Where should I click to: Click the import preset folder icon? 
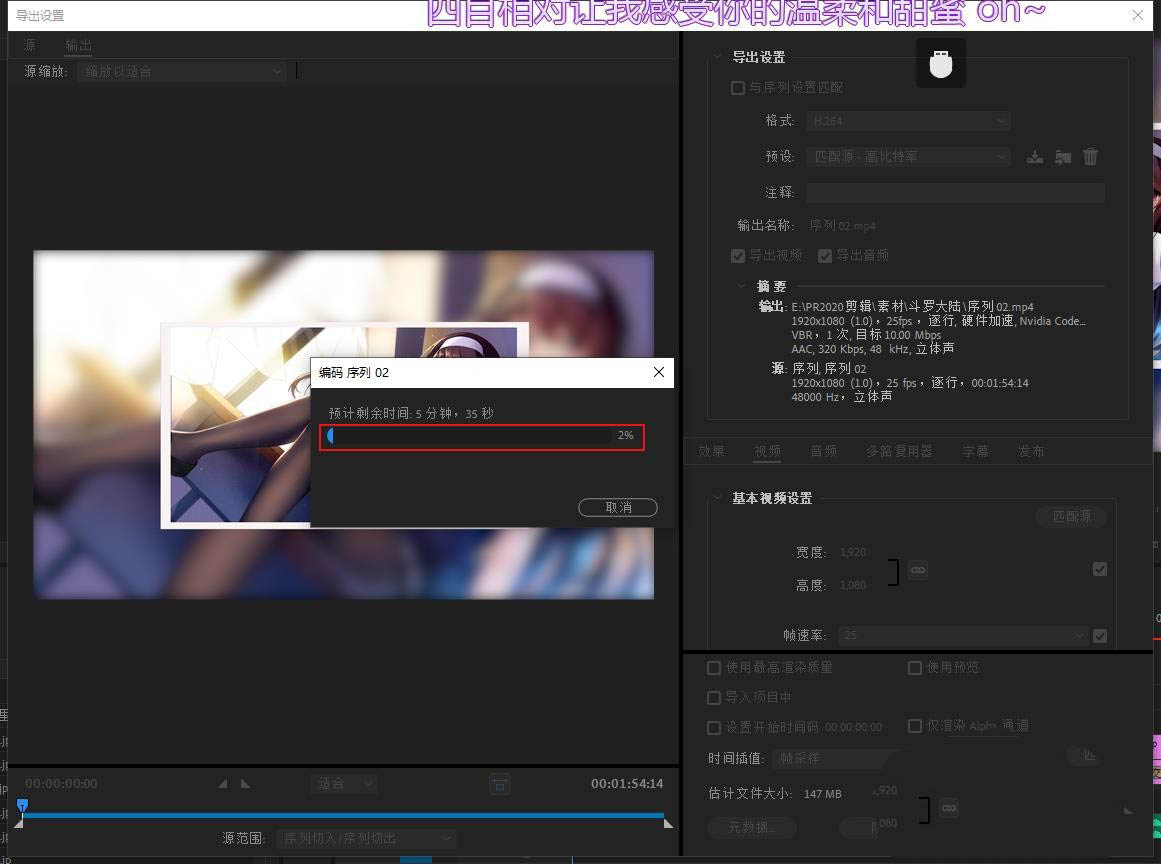tap(1063, 157)
